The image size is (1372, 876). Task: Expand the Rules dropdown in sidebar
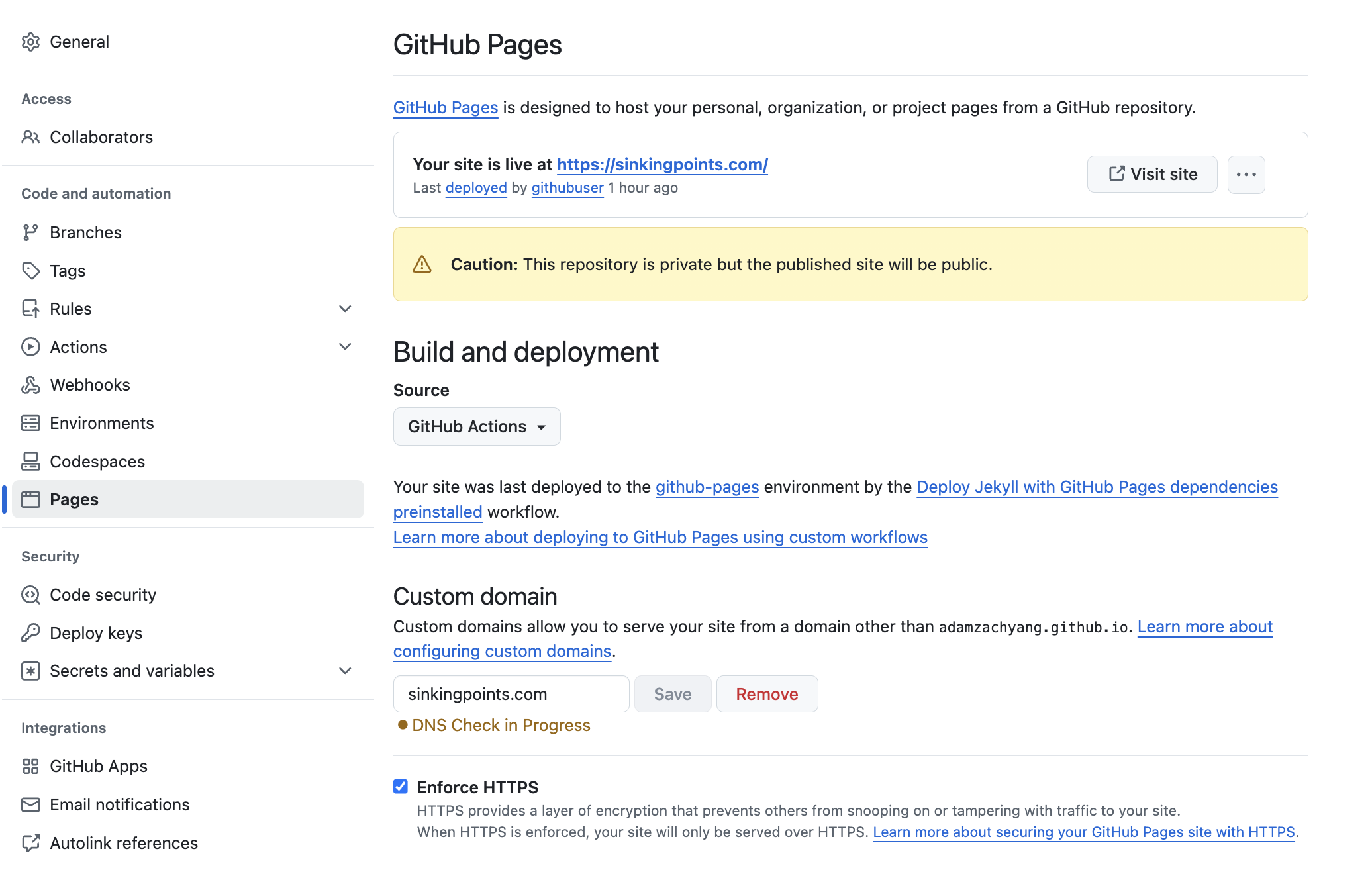pyautogui.click(x=346, y=308)
